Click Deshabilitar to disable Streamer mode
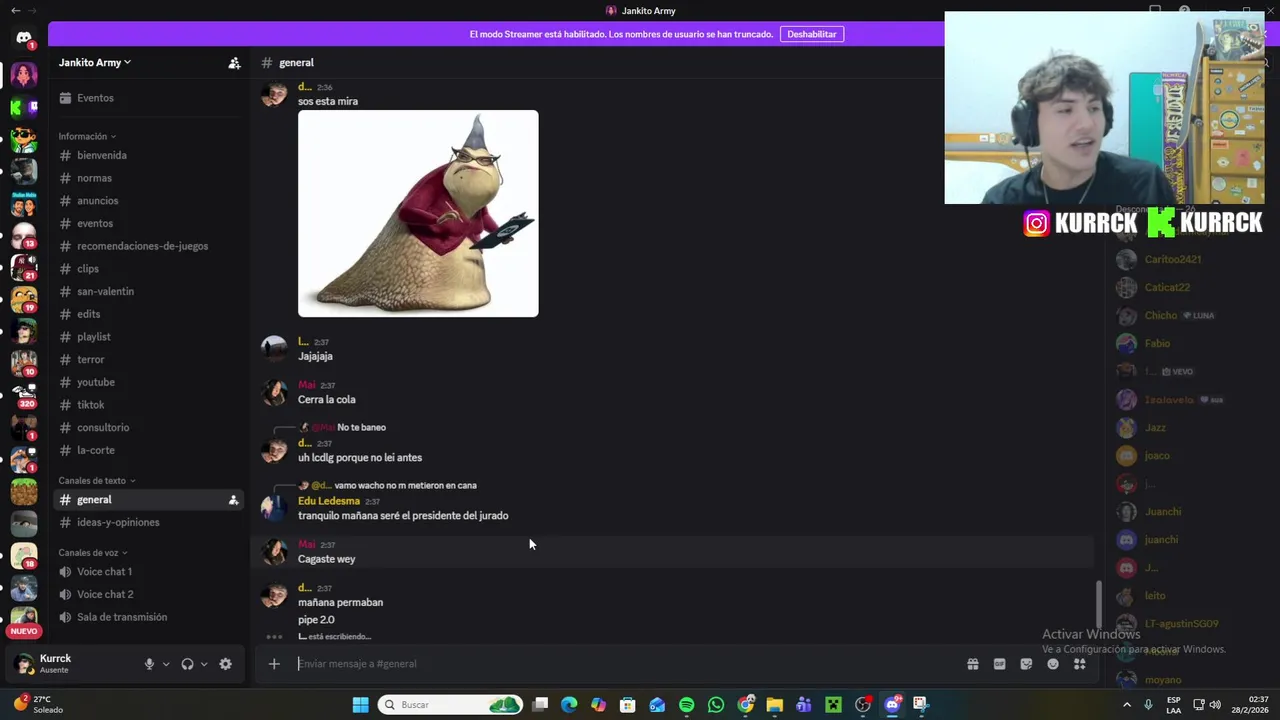 point(811,34)
